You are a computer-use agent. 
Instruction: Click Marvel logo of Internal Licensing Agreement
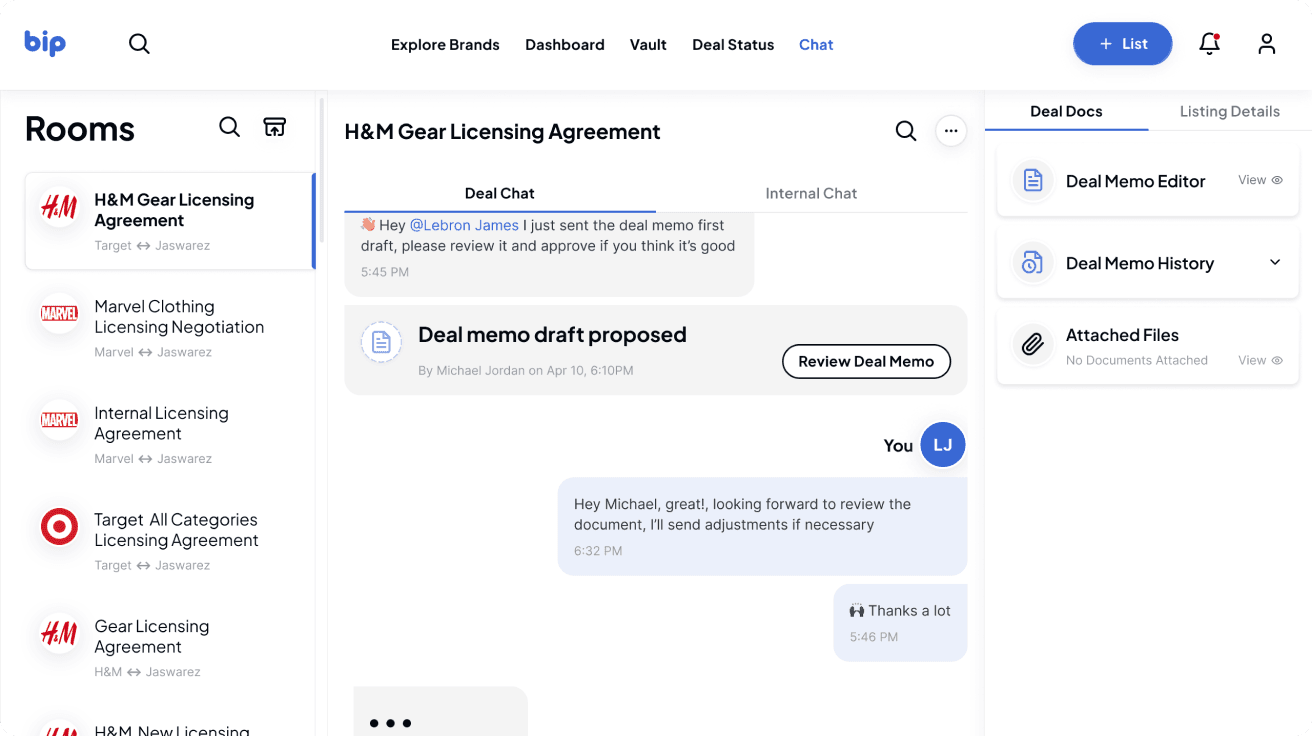click(59, 421)
